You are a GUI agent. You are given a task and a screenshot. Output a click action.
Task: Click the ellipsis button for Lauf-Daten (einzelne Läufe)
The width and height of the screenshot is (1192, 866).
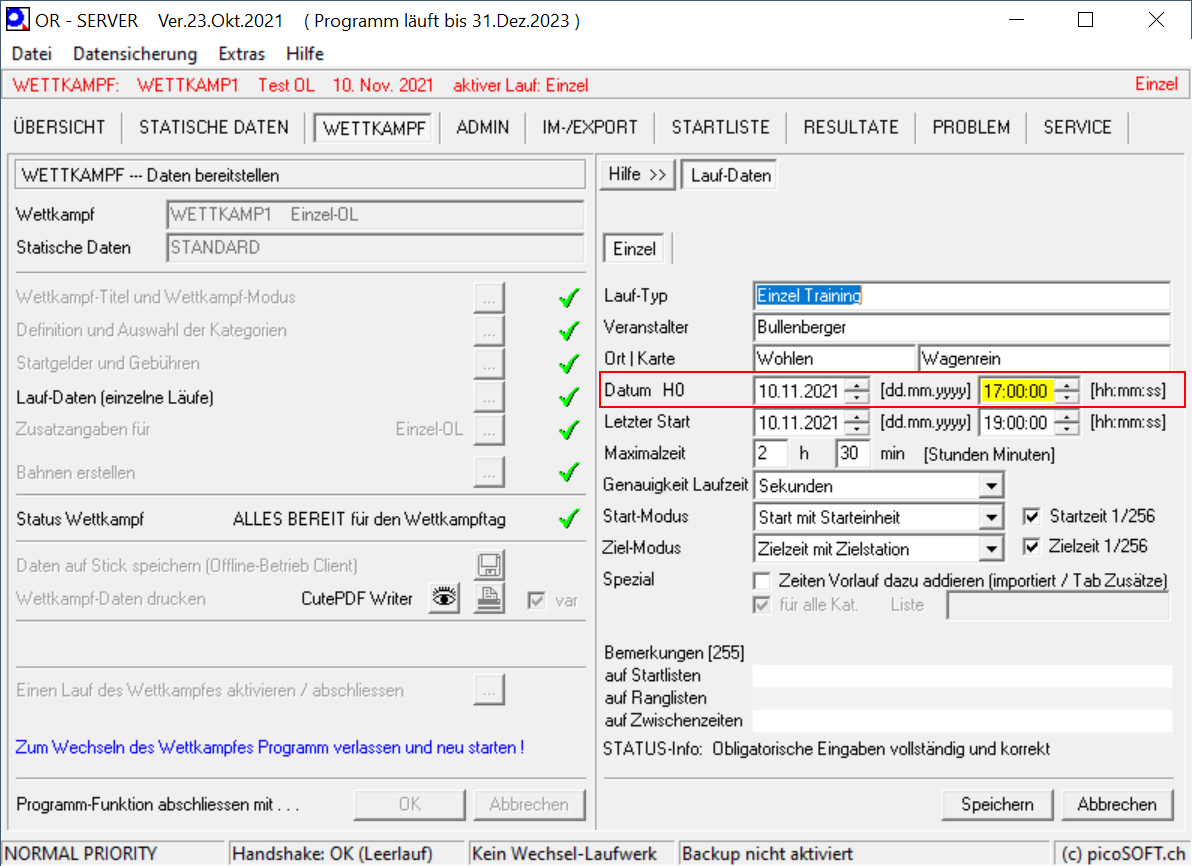point(488,397)
